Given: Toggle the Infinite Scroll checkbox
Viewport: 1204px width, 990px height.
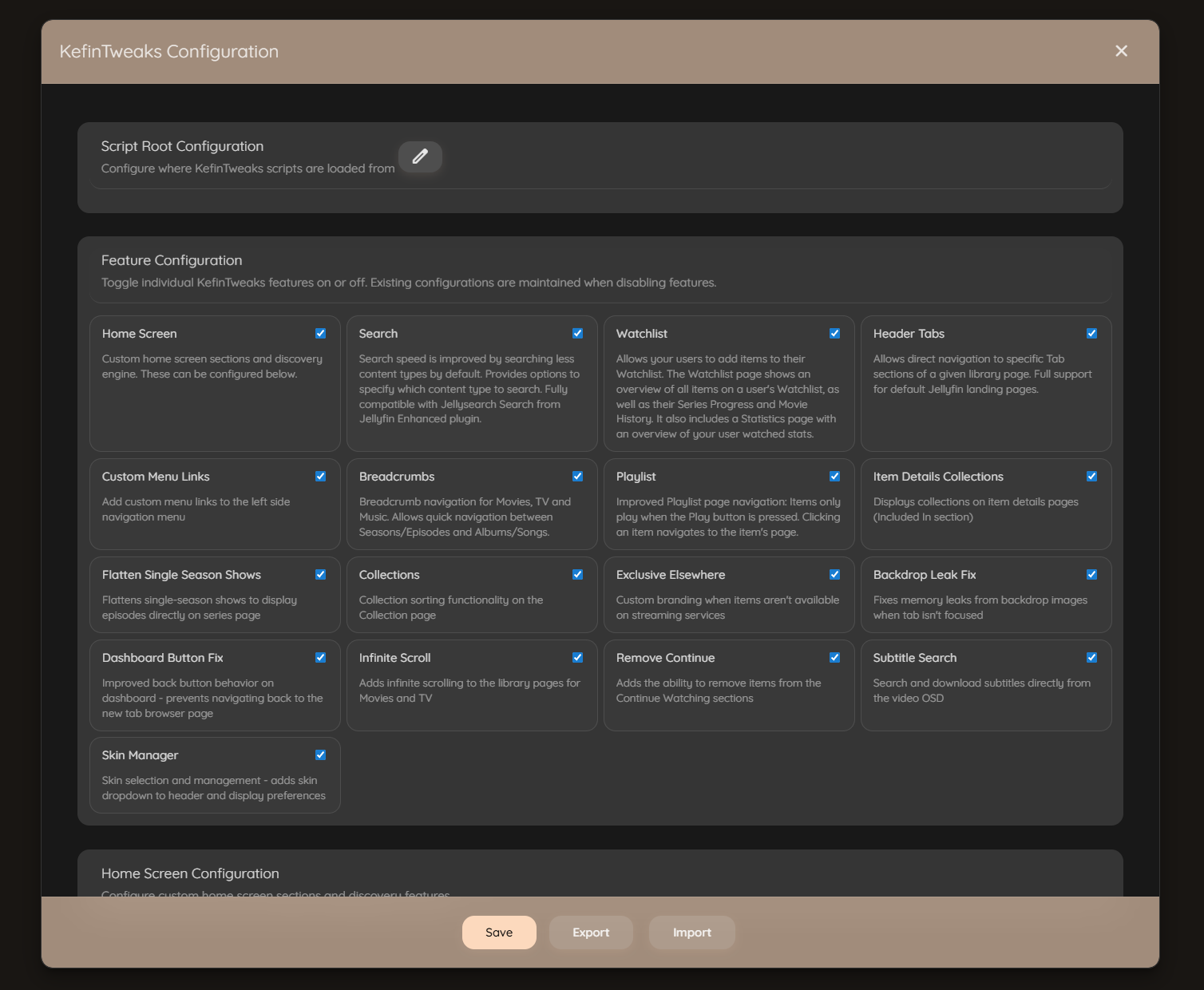Looking at the screenshot, I should coord(577,658).
